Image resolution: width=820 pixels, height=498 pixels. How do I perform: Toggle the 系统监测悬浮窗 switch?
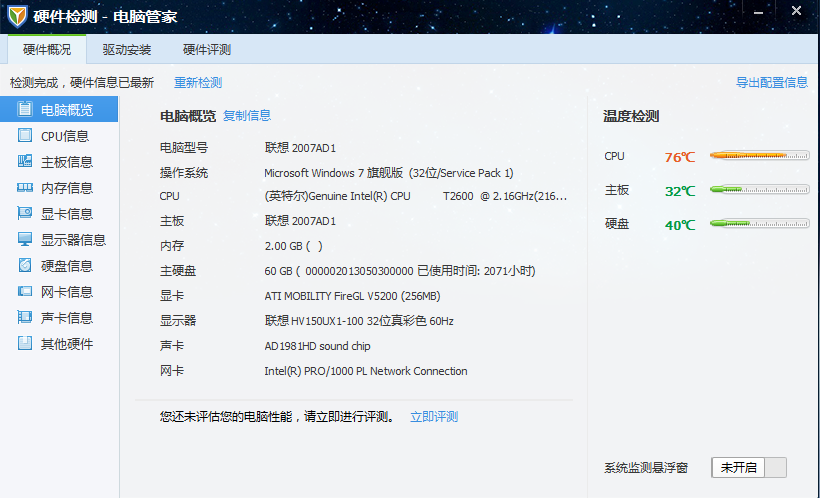pos(749,467)
